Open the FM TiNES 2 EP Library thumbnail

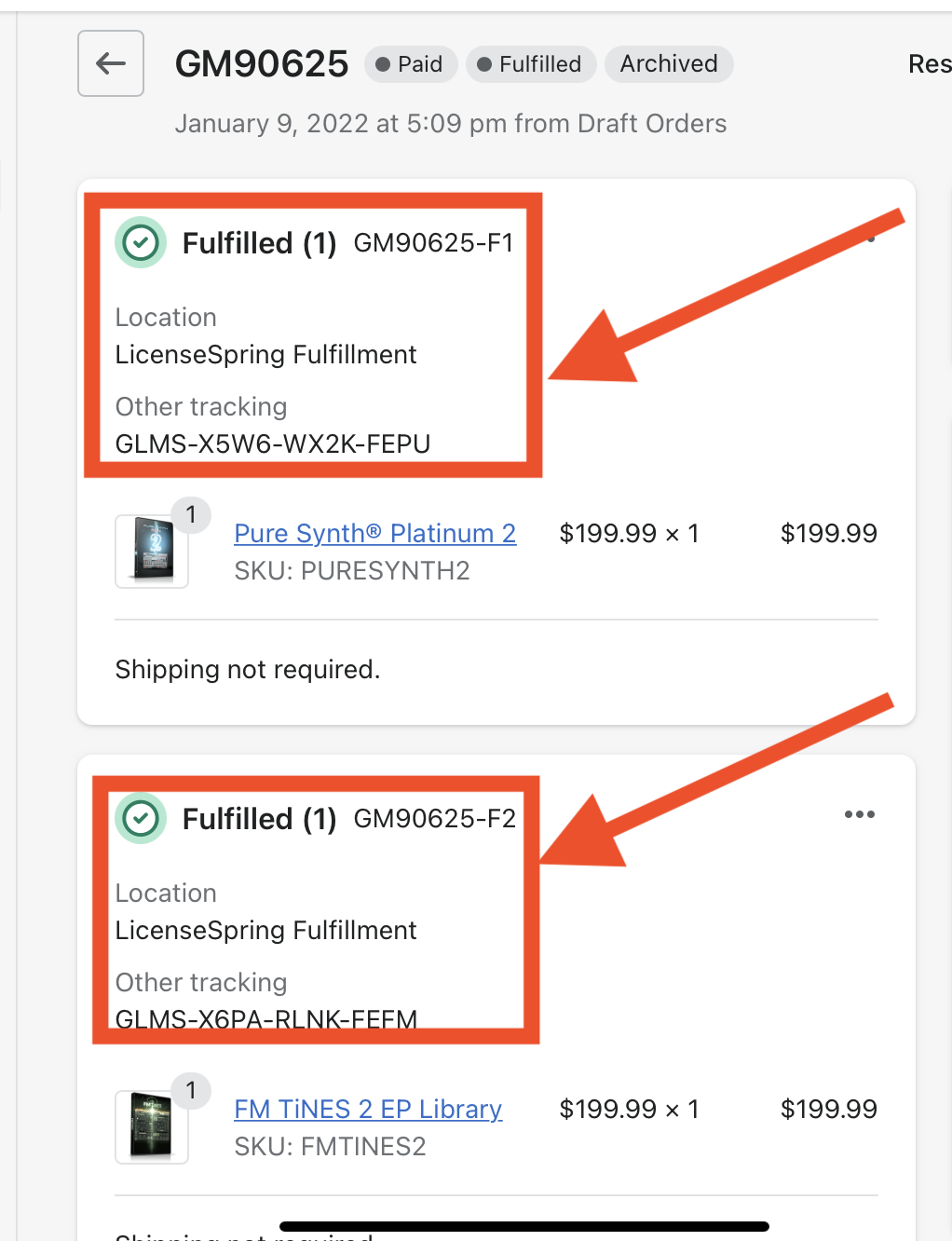(152, 1127)
